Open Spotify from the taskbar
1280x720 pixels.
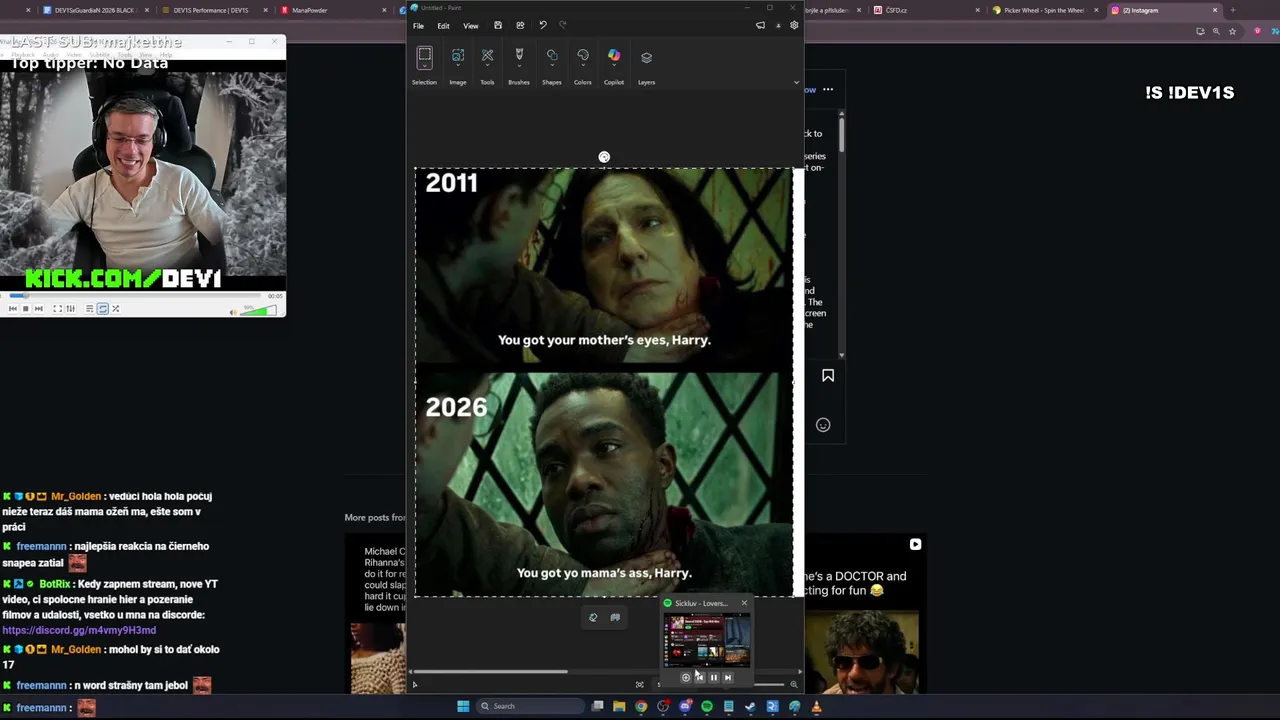tap(707, 706)
